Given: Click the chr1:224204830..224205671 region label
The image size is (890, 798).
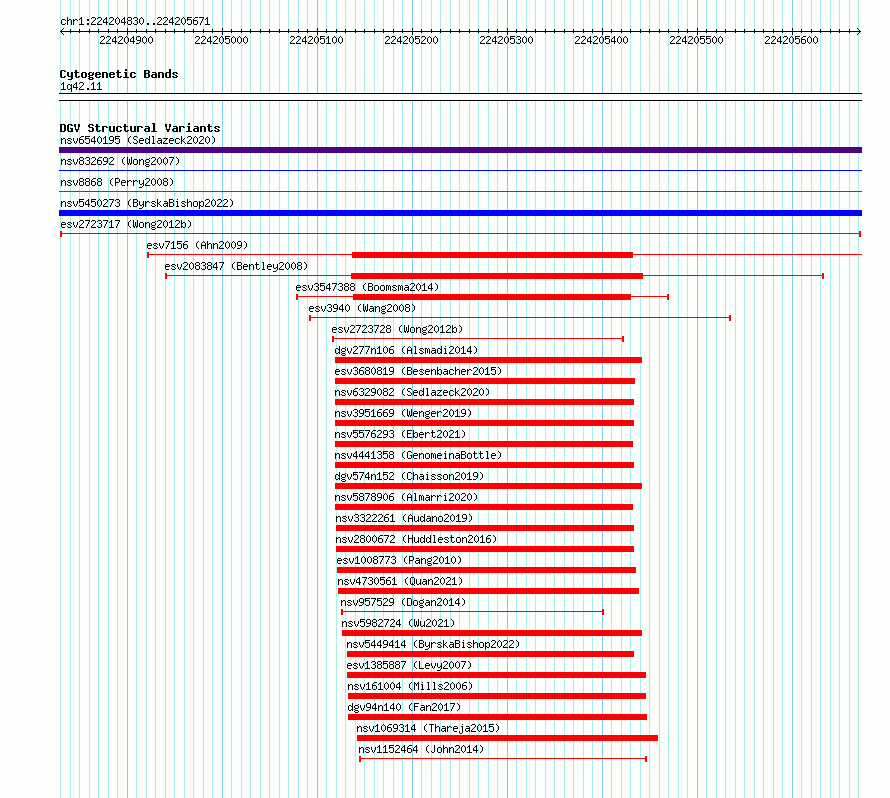Looking at the screenshot, I should pos(135,21).
